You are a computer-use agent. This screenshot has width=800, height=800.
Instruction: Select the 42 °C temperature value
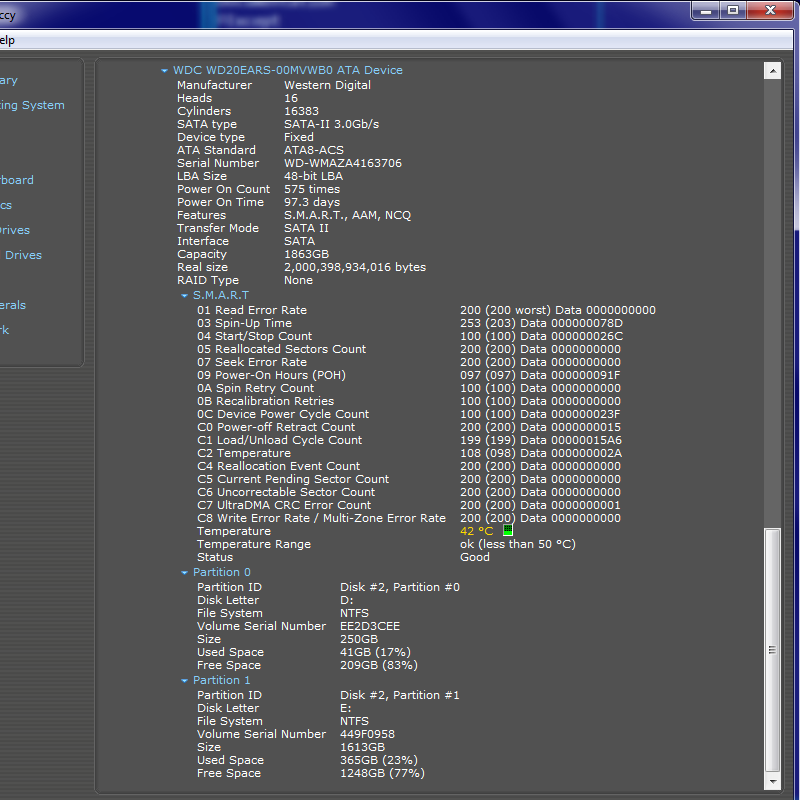point(477,531)
